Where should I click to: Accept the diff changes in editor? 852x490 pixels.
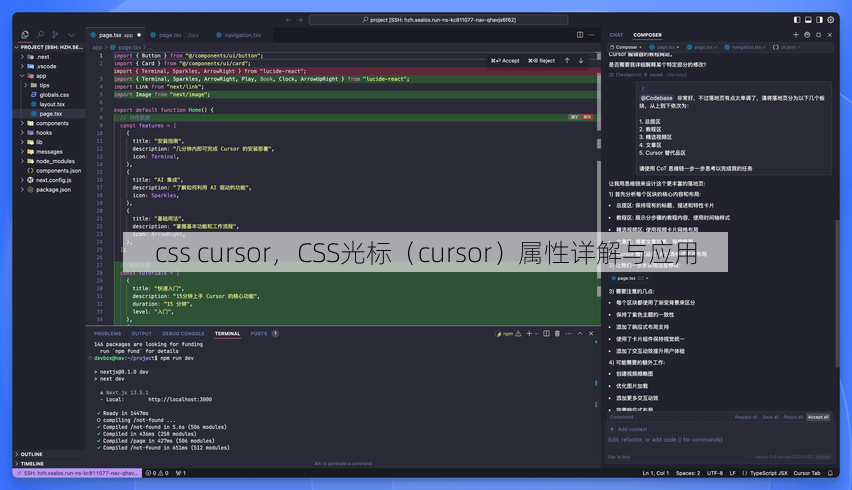(505, 61)
